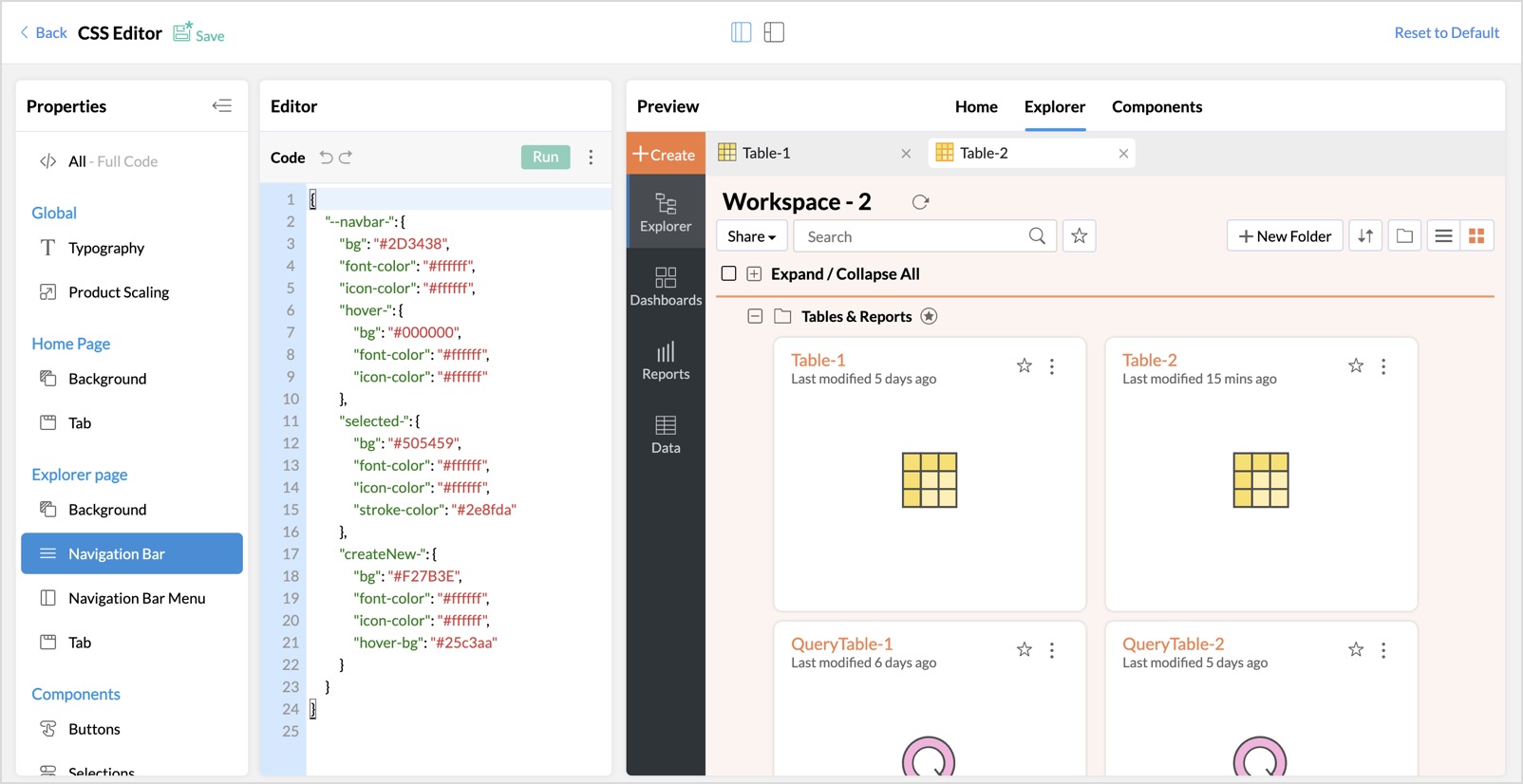Switch to the Components preview tab
This screenshot has height=784, width=1523.
1156,106
